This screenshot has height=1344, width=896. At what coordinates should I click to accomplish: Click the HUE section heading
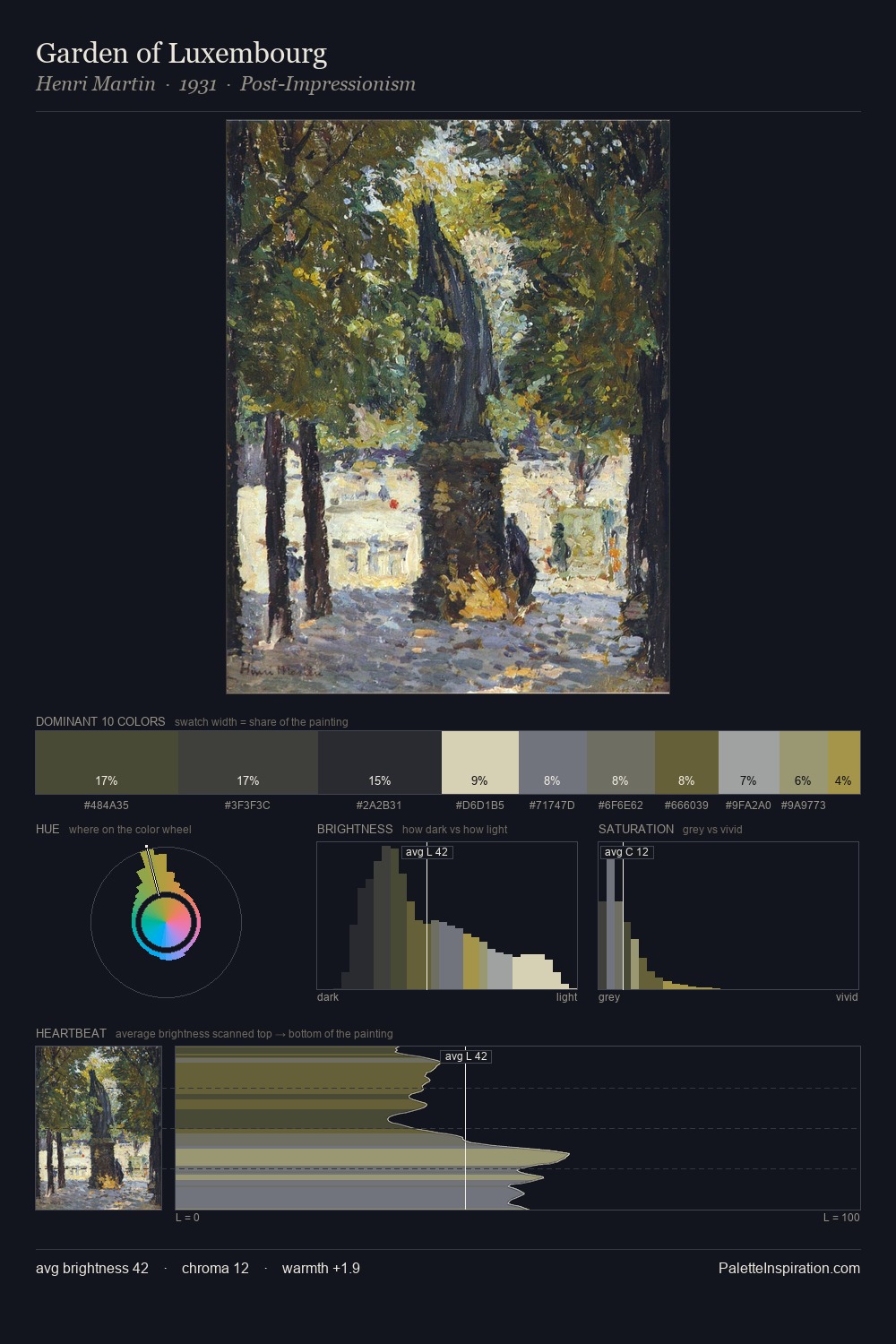pos(47,829)
